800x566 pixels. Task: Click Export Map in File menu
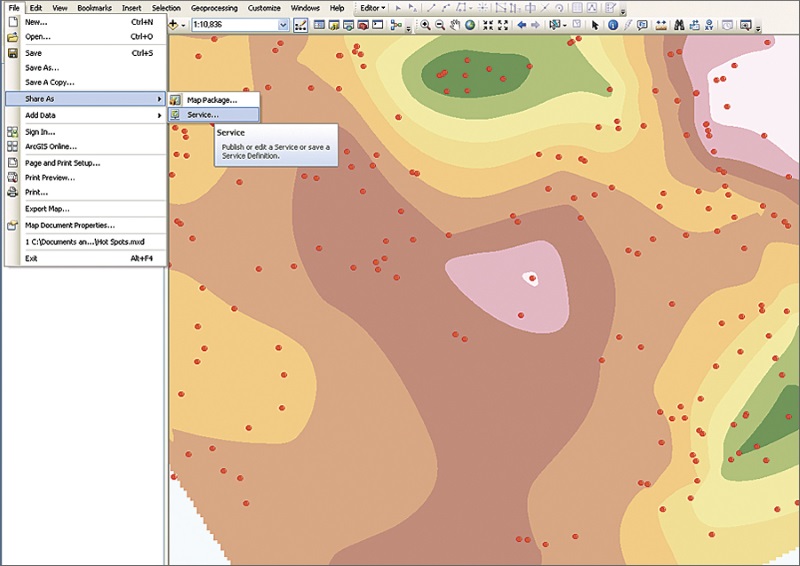[x=47, y=209]
